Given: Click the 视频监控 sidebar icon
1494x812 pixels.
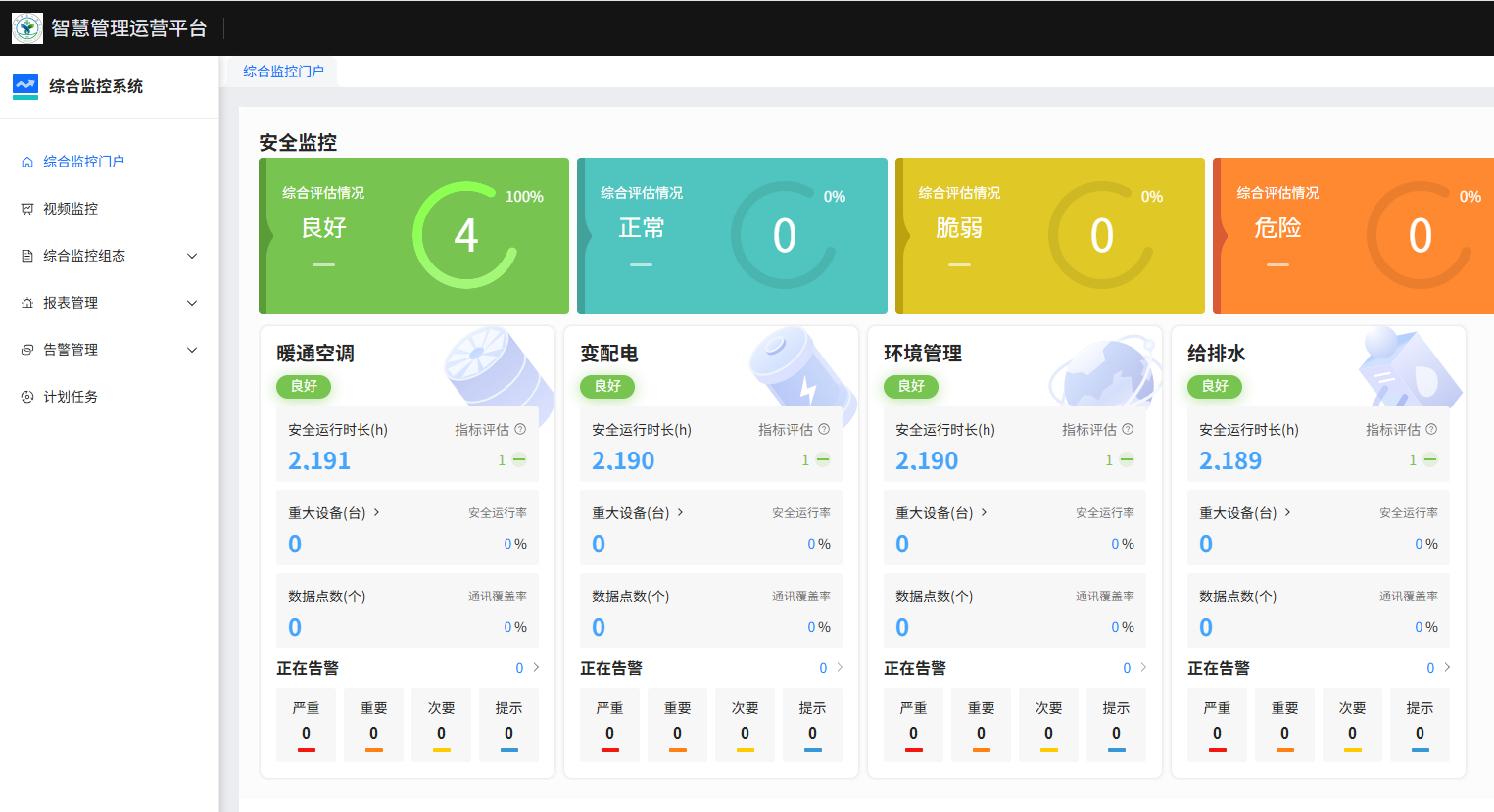Looking at the screenshot, I should 27,209.
